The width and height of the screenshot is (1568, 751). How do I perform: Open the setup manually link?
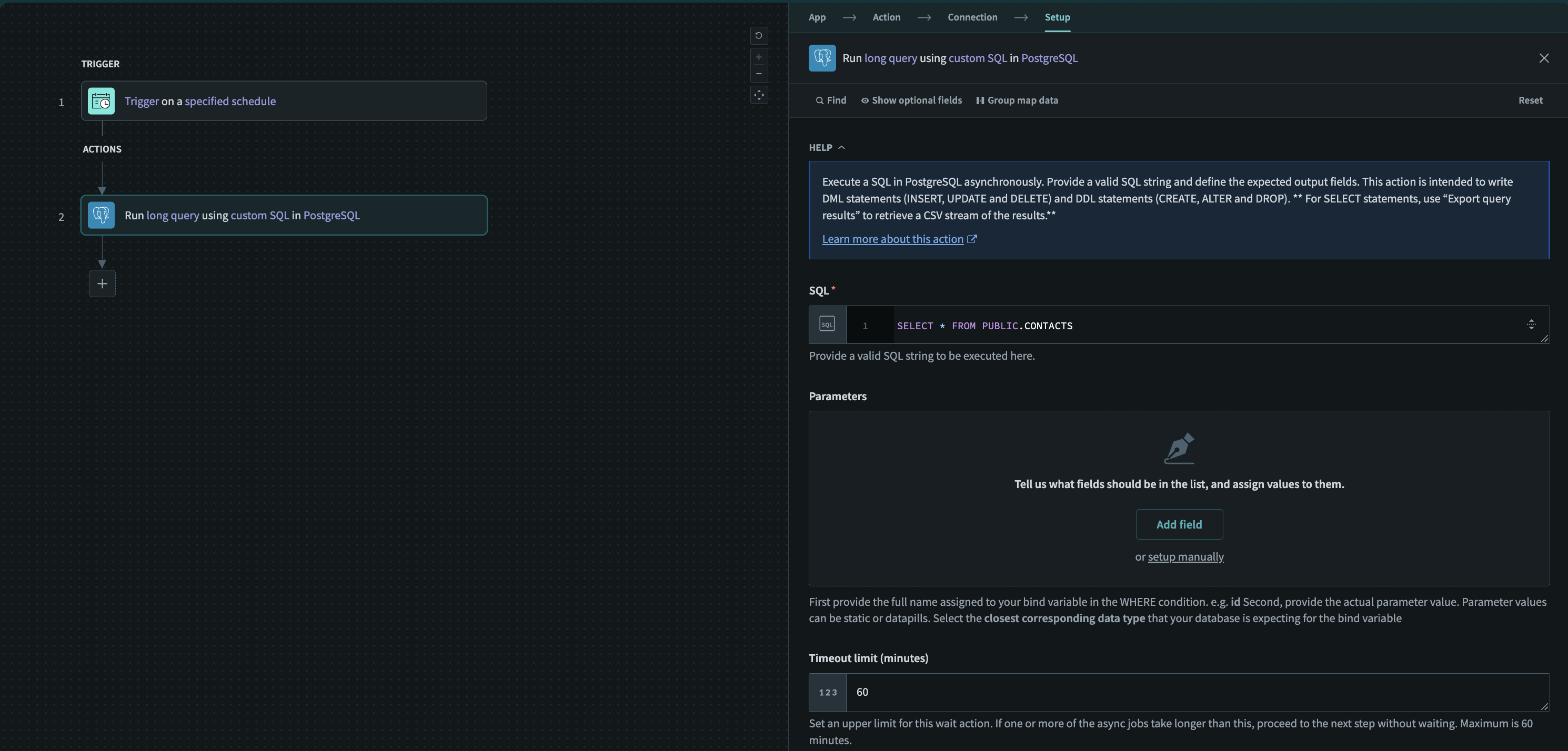click(1185, 557)
